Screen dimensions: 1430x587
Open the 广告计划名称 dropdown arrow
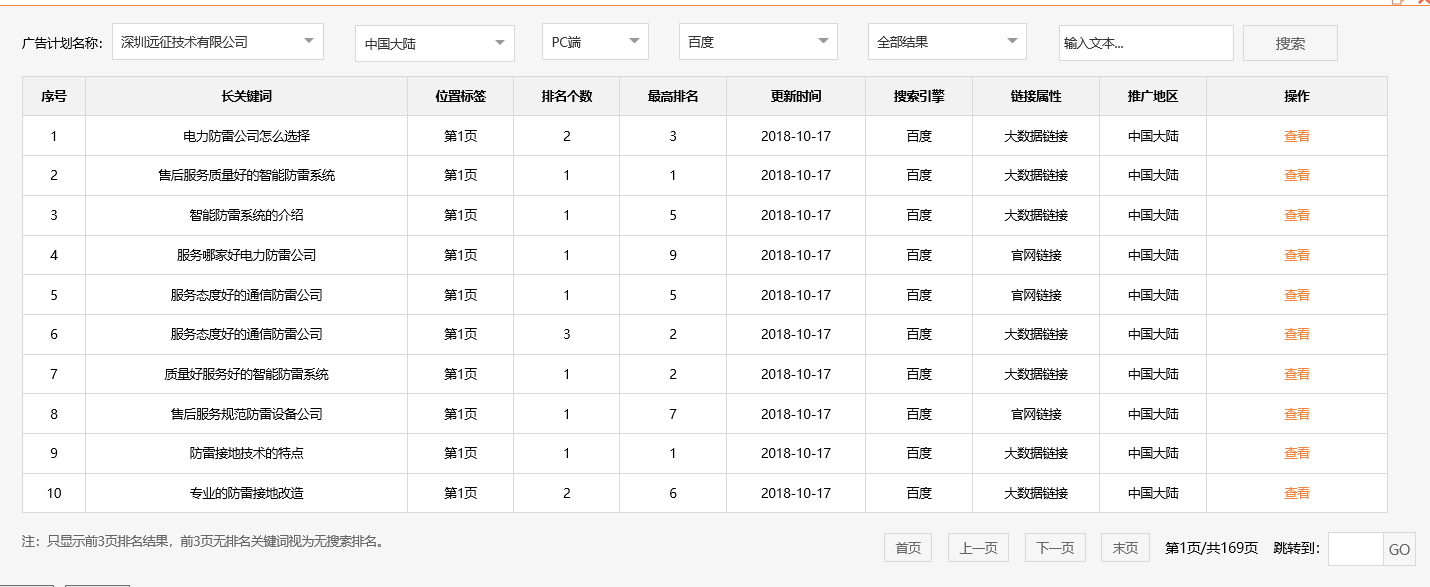[307, 41]
